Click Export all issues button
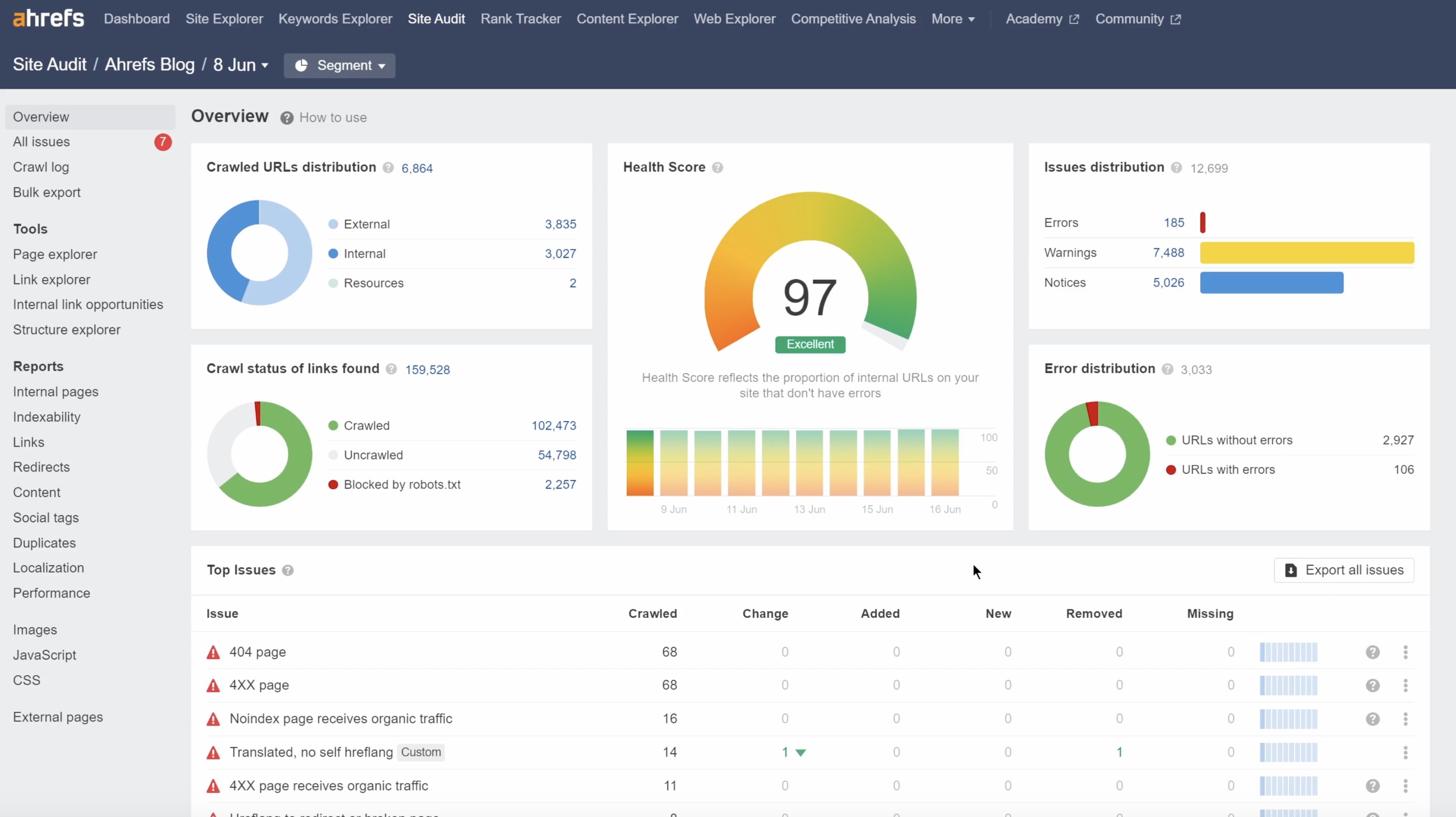The height and width of the screenshot is (817, 1456). pos(1345,569)
